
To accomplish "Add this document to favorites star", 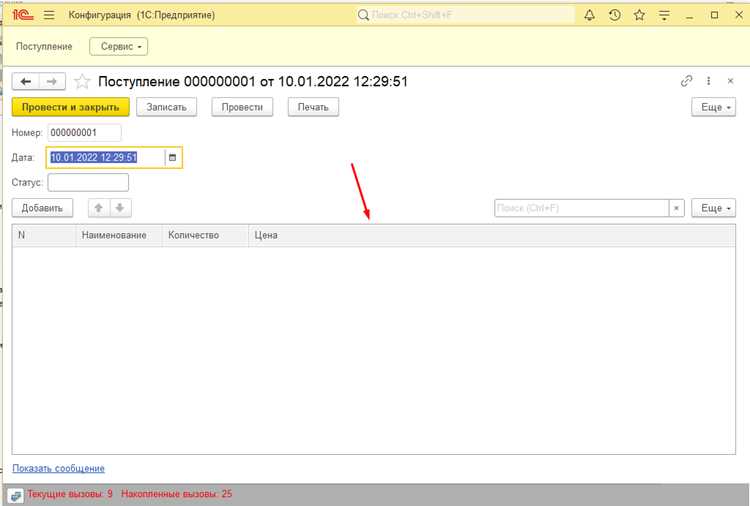I will click(x=82, y=82).
